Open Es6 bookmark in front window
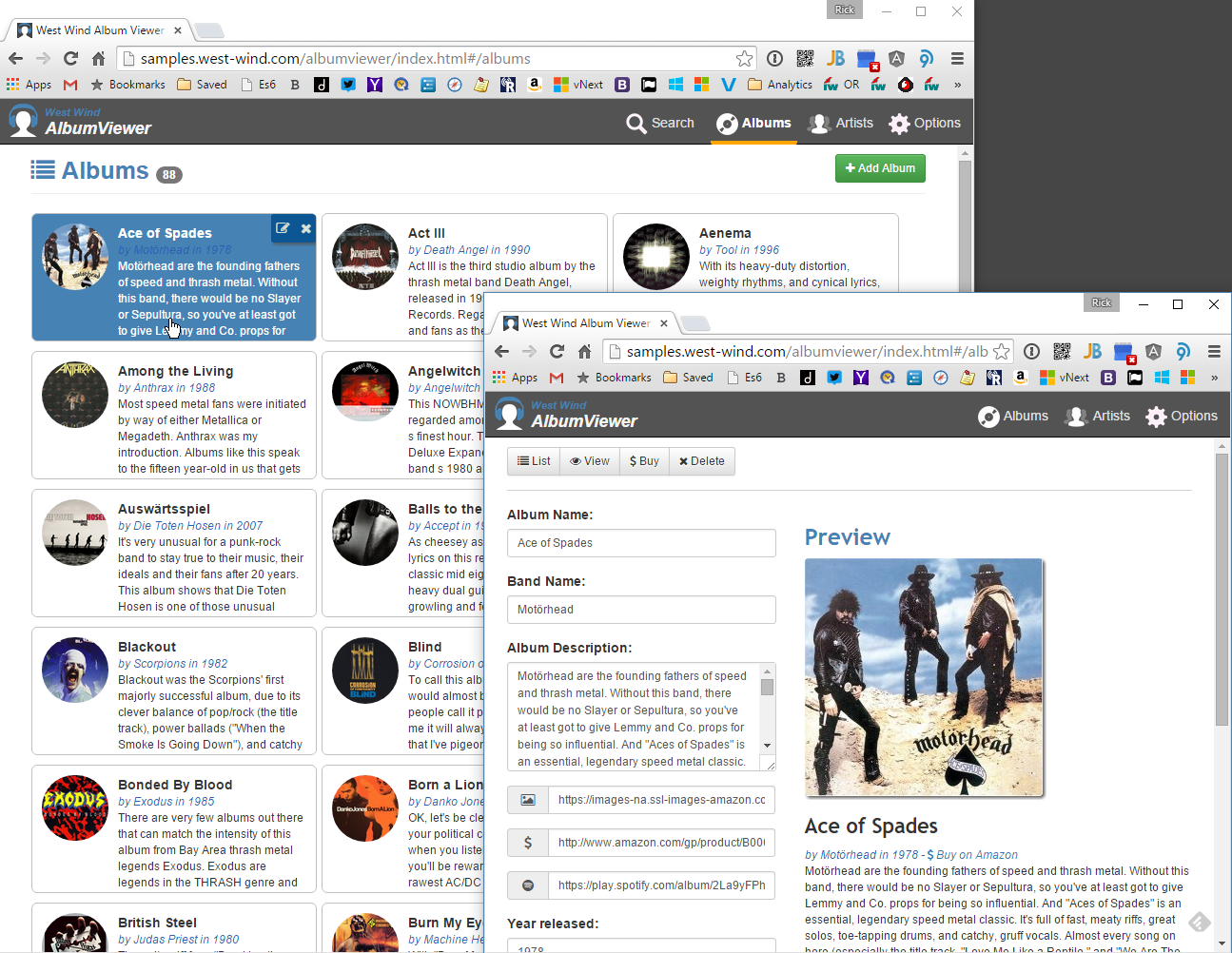Image resolution: width=1232 pixels, height=953 pixels. [x=744, y=378]
